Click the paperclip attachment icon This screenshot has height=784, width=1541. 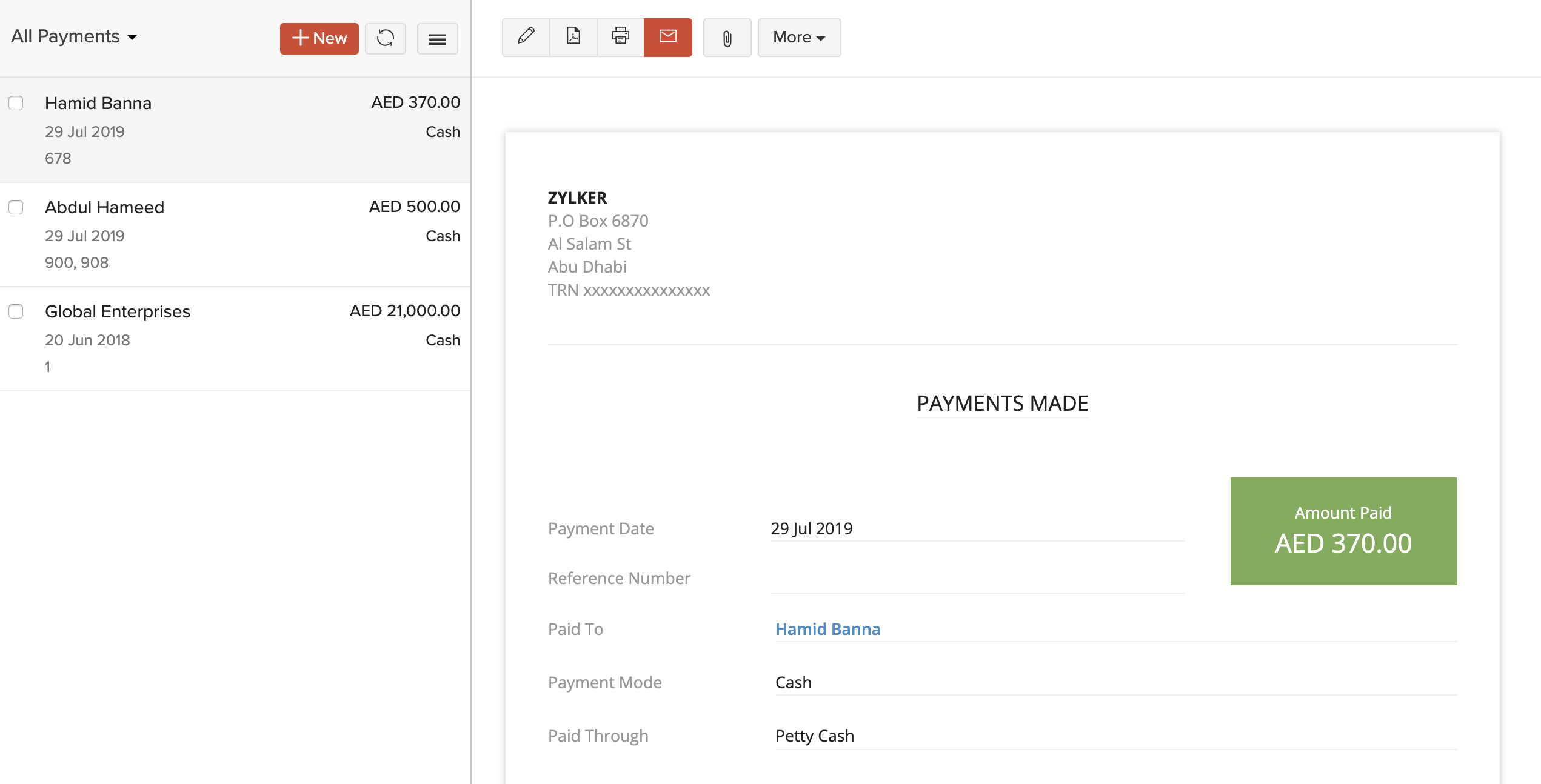727,38
